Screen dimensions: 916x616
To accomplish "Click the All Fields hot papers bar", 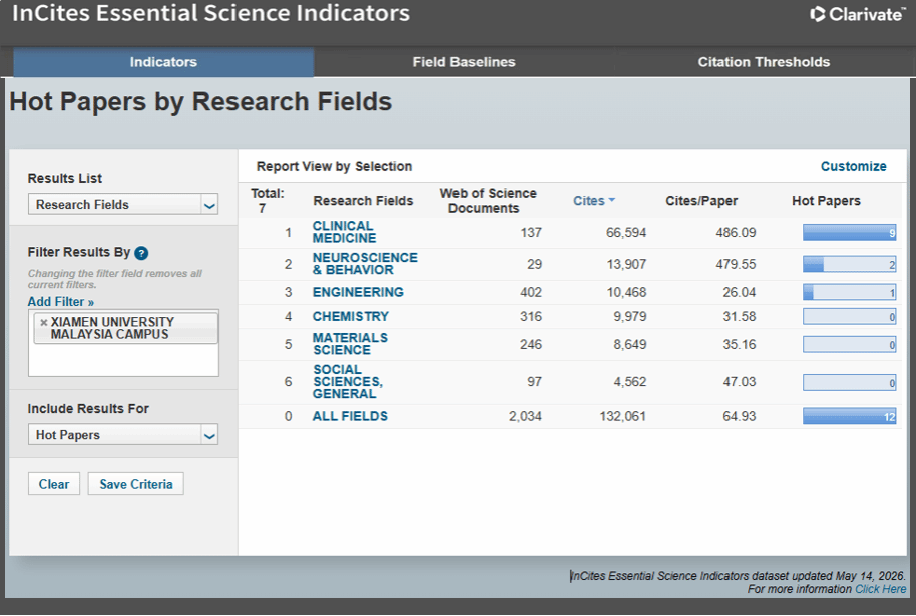I will point(849,417).
